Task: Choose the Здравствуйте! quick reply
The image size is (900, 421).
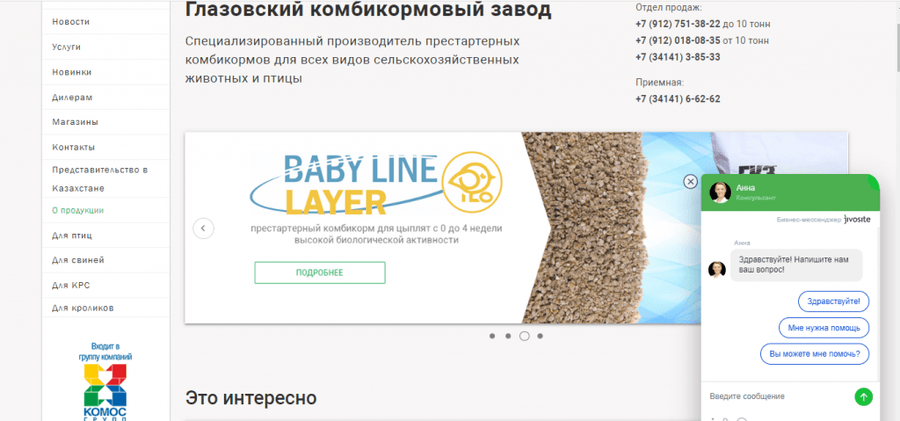Action: [833, 301]
